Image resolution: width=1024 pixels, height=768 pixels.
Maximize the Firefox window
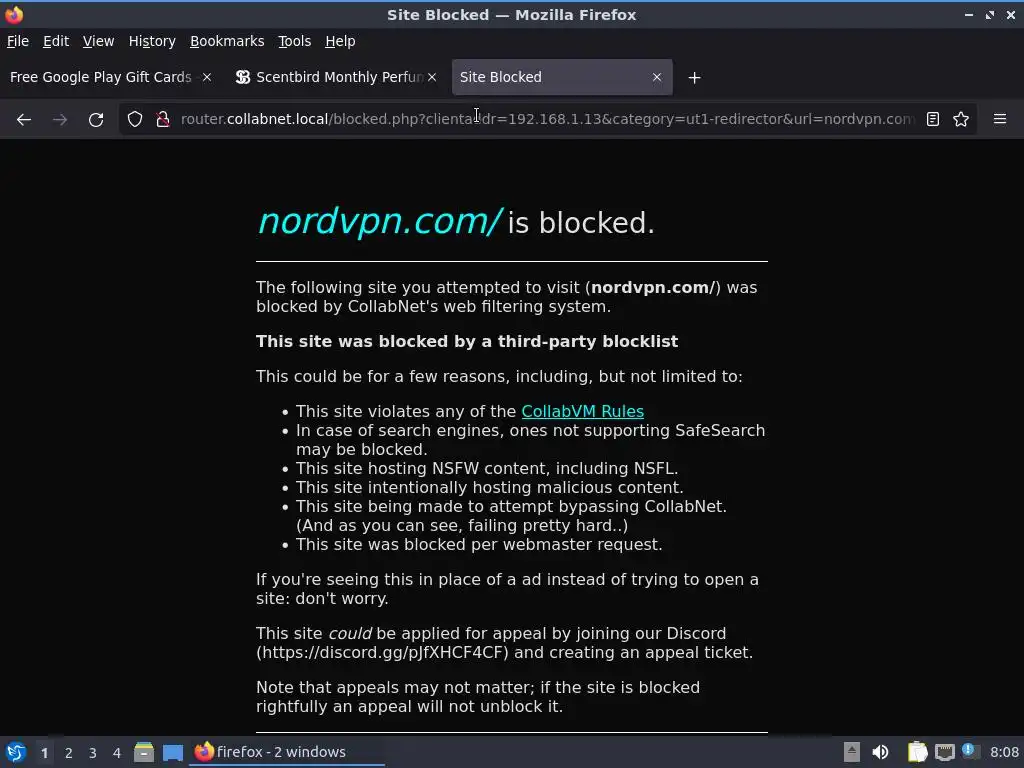tap(990, 14)
